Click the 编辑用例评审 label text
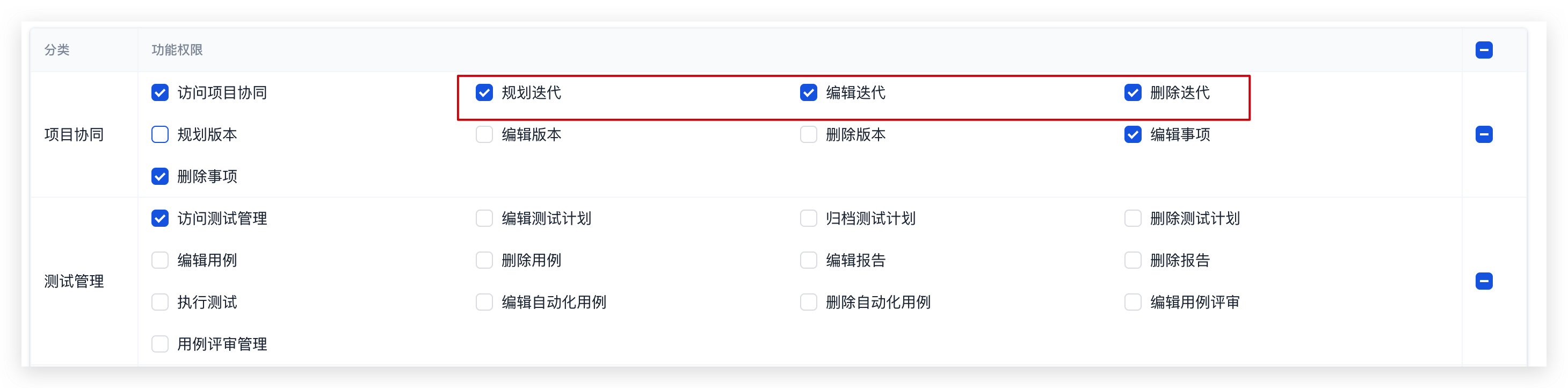1568x388 pixels. 1194,302
